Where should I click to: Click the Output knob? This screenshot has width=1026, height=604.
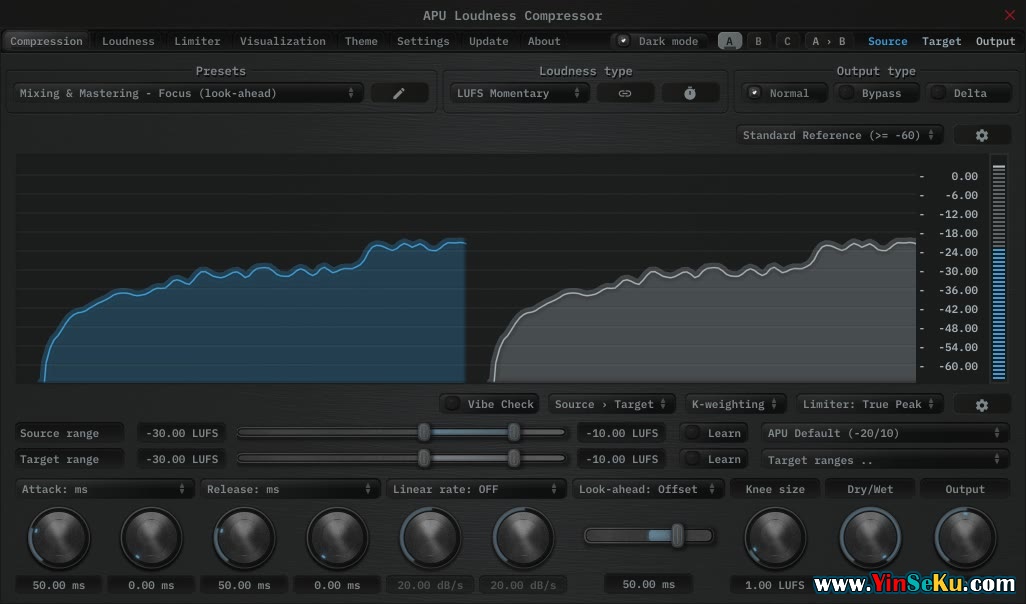pos(965,538)
